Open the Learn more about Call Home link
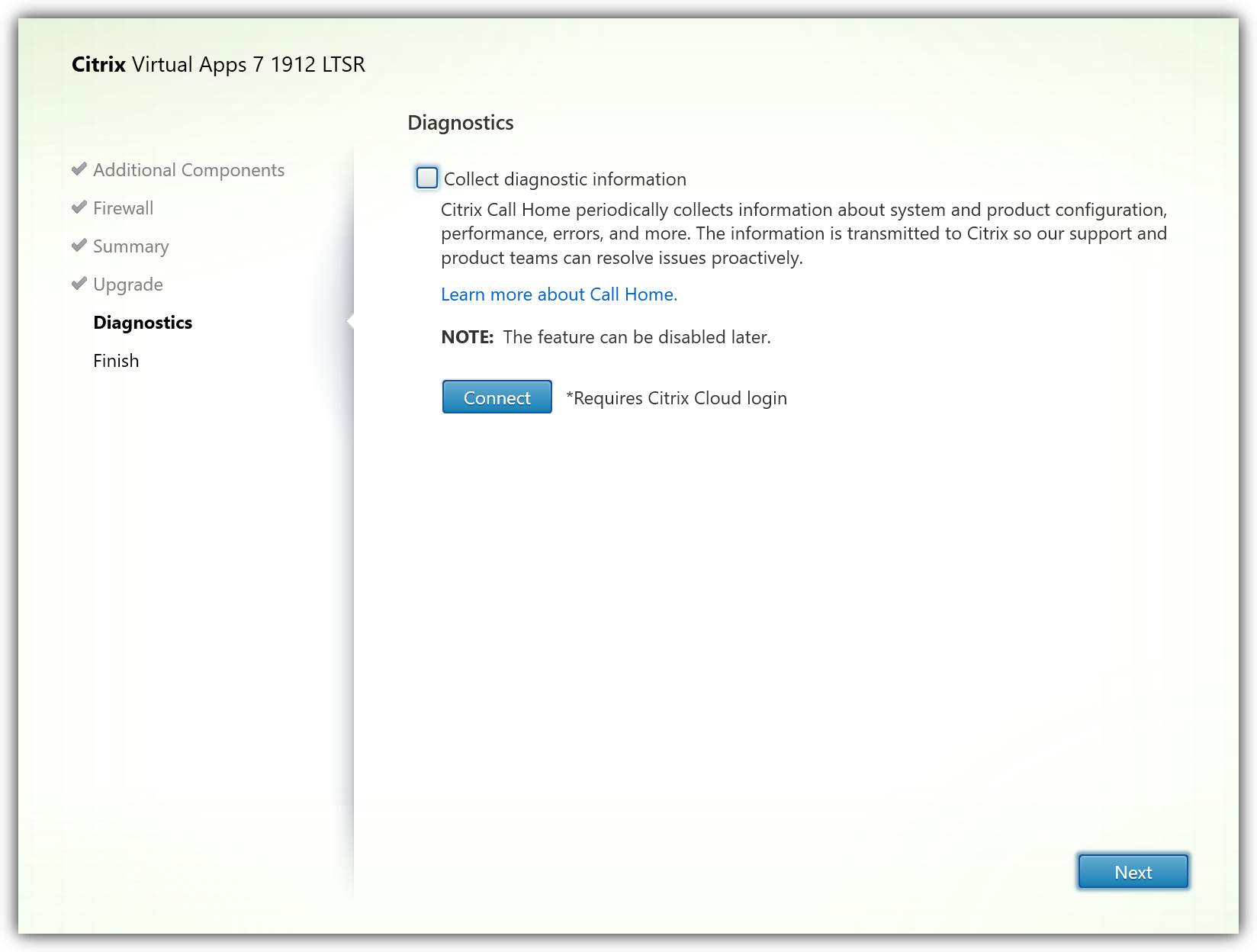This screenshot has width=1257, height=952. [x=558, y=294]
